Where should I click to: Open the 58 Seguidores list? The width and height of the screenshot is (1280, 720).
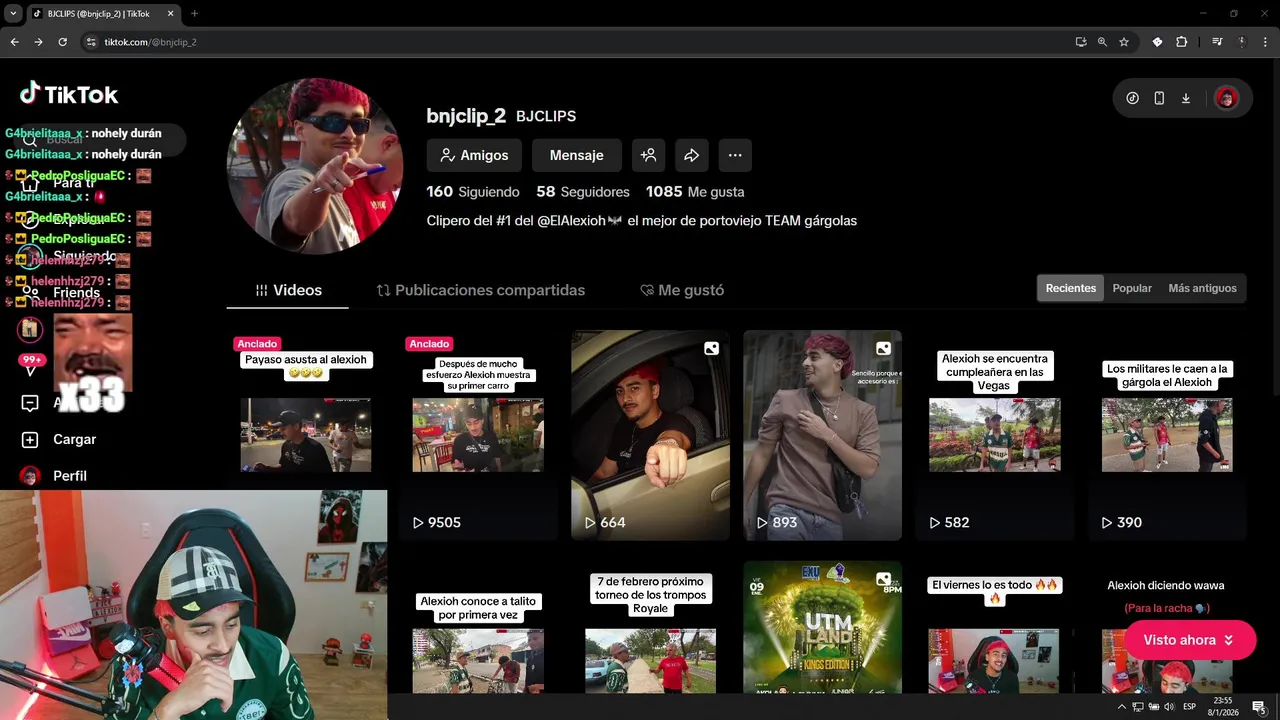pos(583,192)
